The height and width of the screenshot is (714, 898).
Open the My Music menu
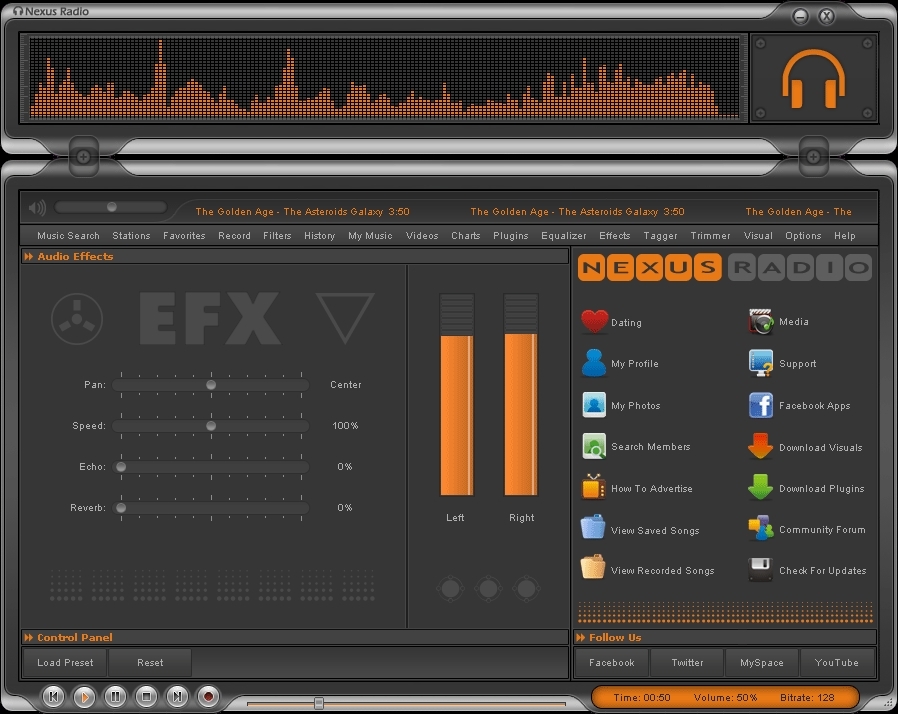(370, 235)
